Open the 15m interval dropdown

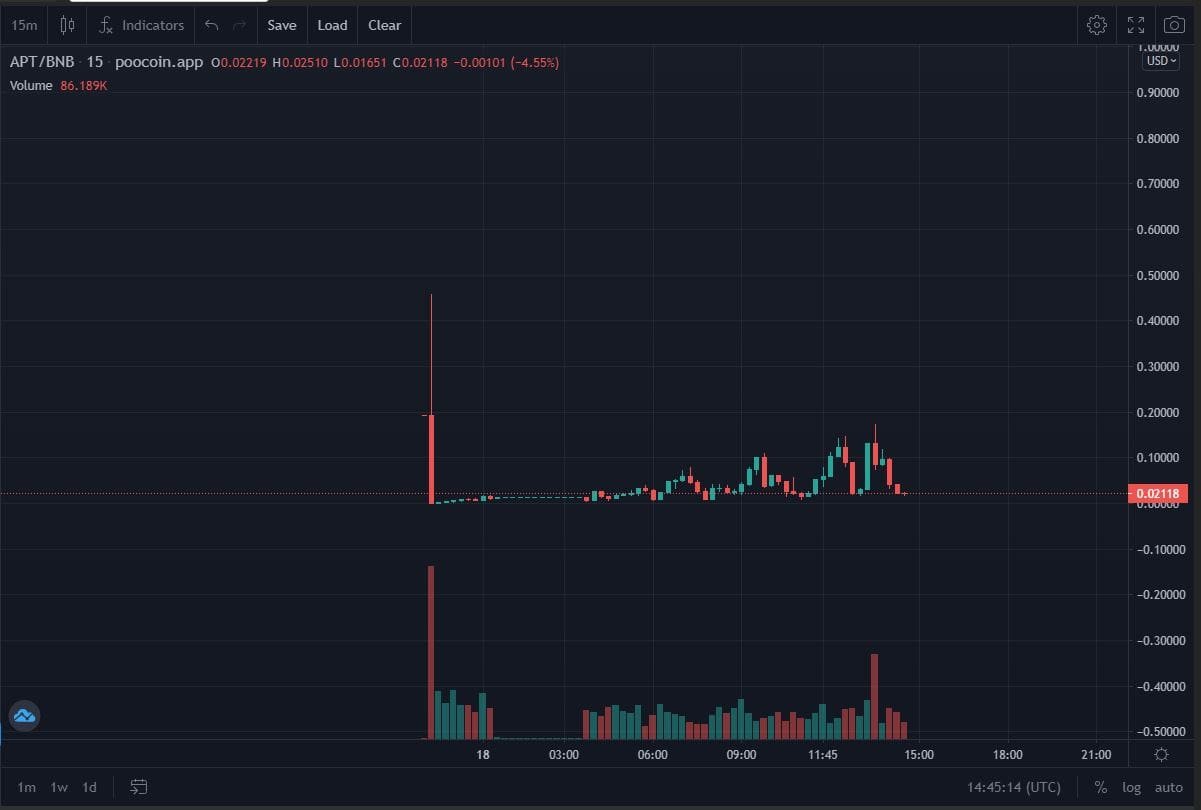pos(22,24)
